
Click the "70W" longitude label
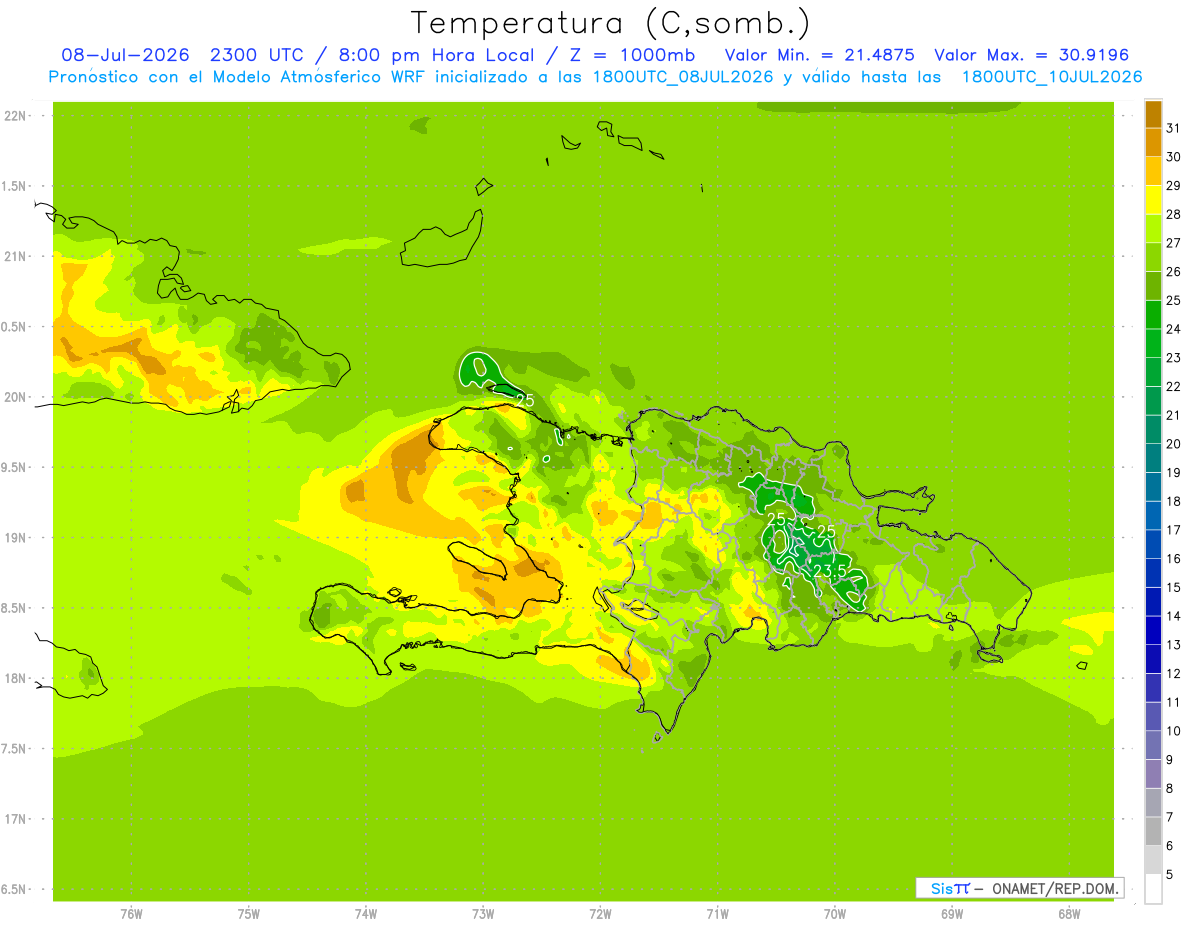tap(835, 913)
